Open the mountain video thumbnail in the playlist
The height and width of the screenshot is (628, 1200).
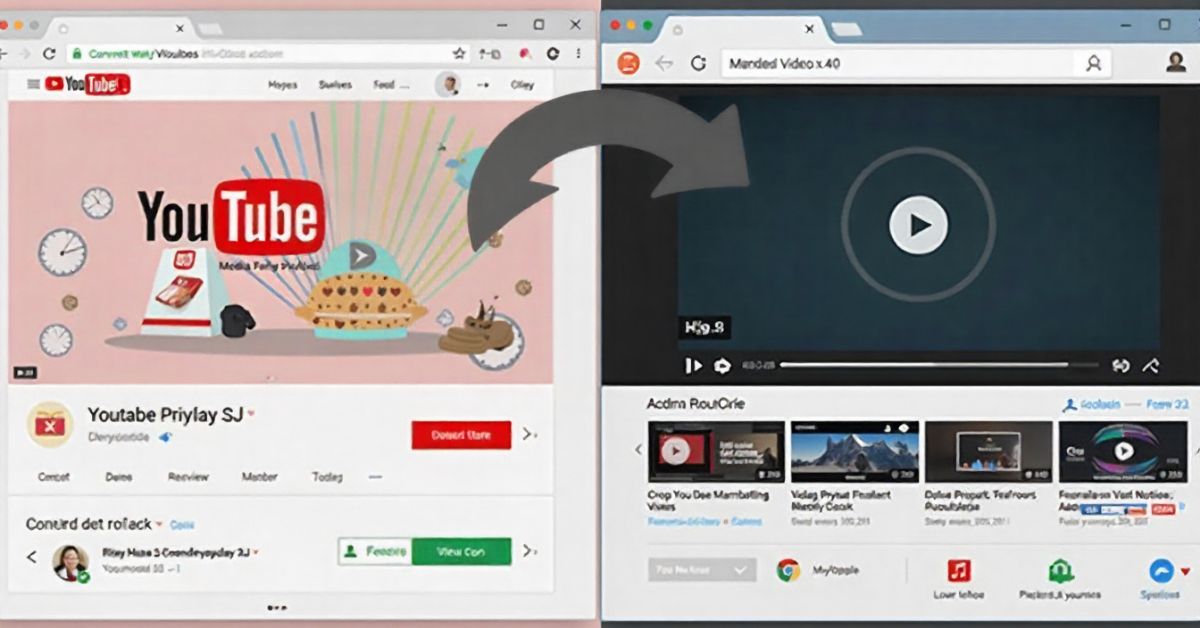[x=855, y=450]
